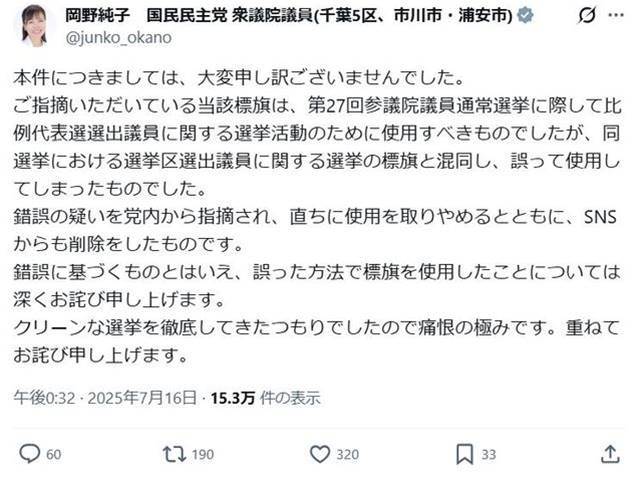The image size is (640, 478).
Task: Click the paragraph mentioning SNS deletion
Action: (320, 230)
